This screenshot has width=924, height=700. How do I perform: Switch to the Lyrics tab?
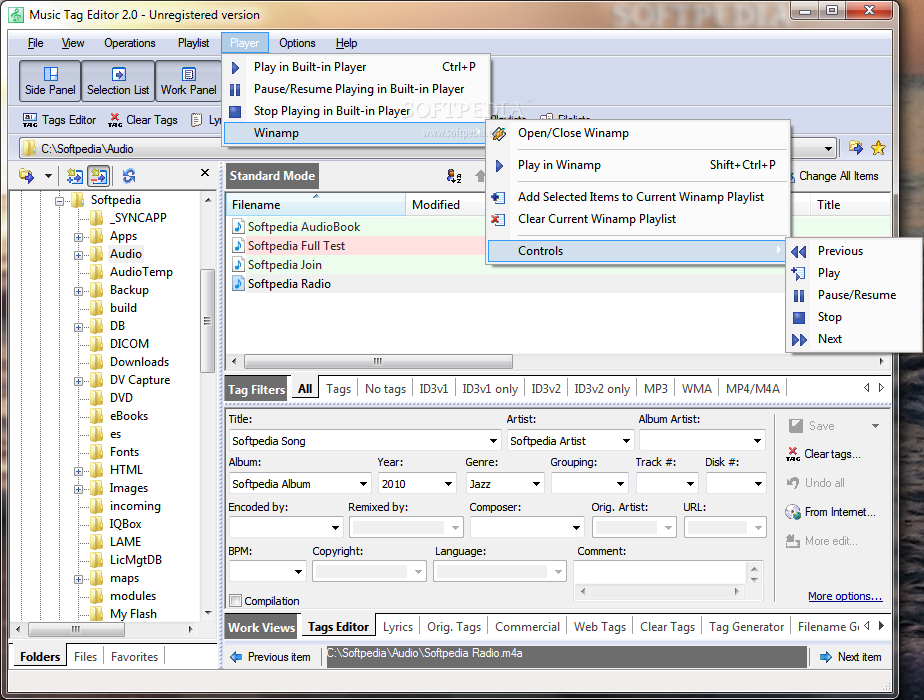(398, 626)
